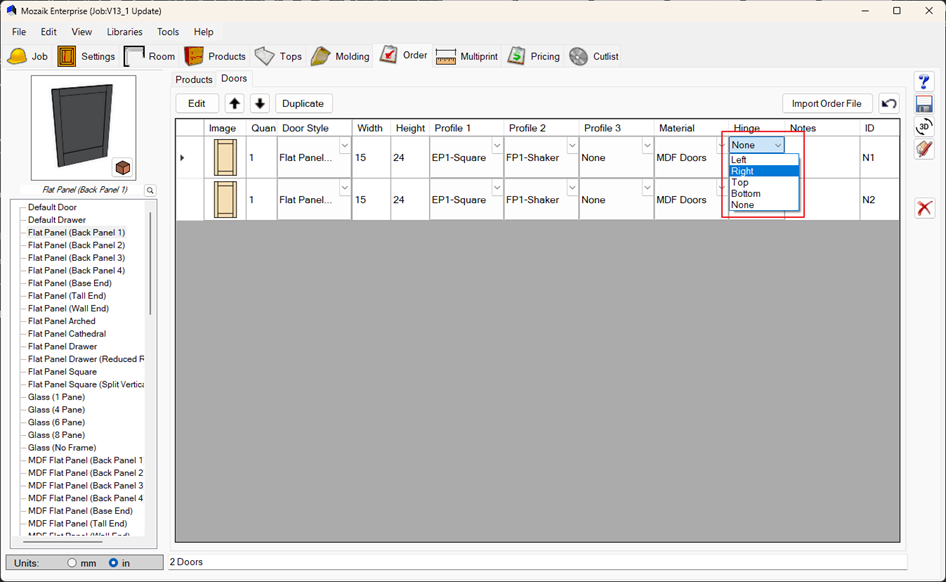The image size is (946, 582).
Task: Move the door down with the down arrow
Action: [259, 104]
